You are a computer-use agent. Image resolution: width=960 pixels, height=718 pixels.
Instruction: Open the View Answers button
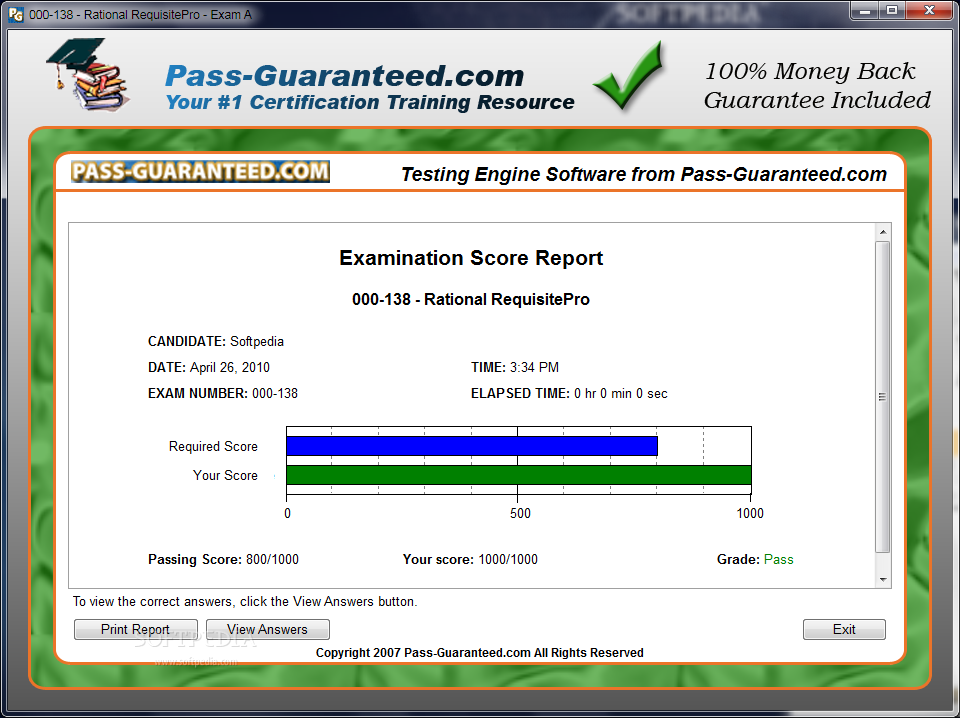coord(268,629)
